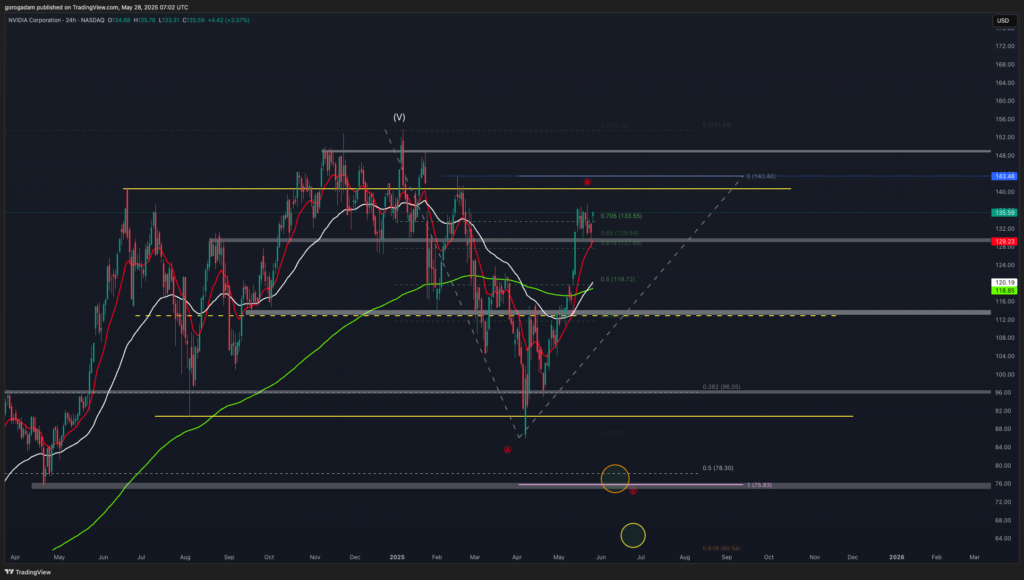This screenshot has height=580, width=1024.
Task: Open the USD currency selector
Action: [1003, 21]
